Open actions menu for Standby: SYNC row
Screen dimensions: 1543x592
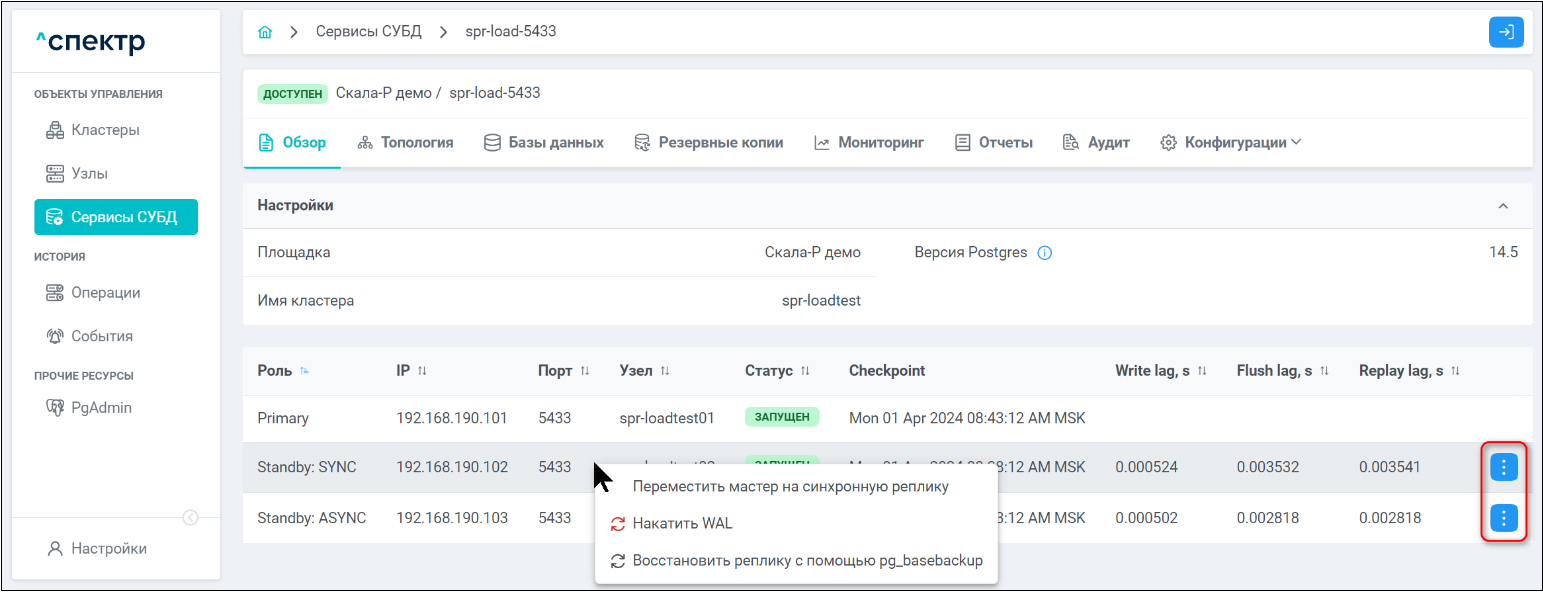pos(1504,467)
